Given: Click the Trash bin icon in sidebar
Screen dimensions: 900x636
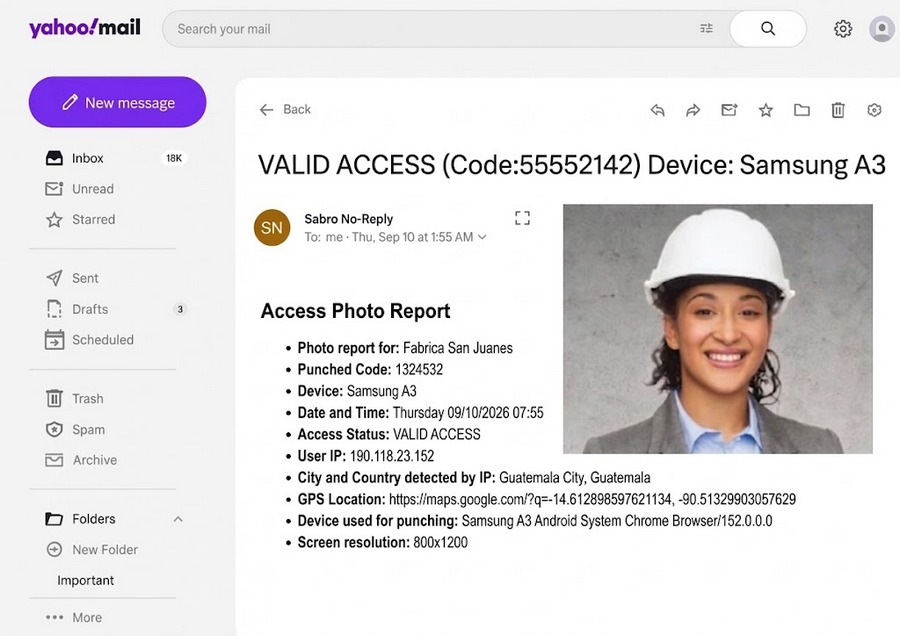Looking at the screenshot, I should (54, 398).
